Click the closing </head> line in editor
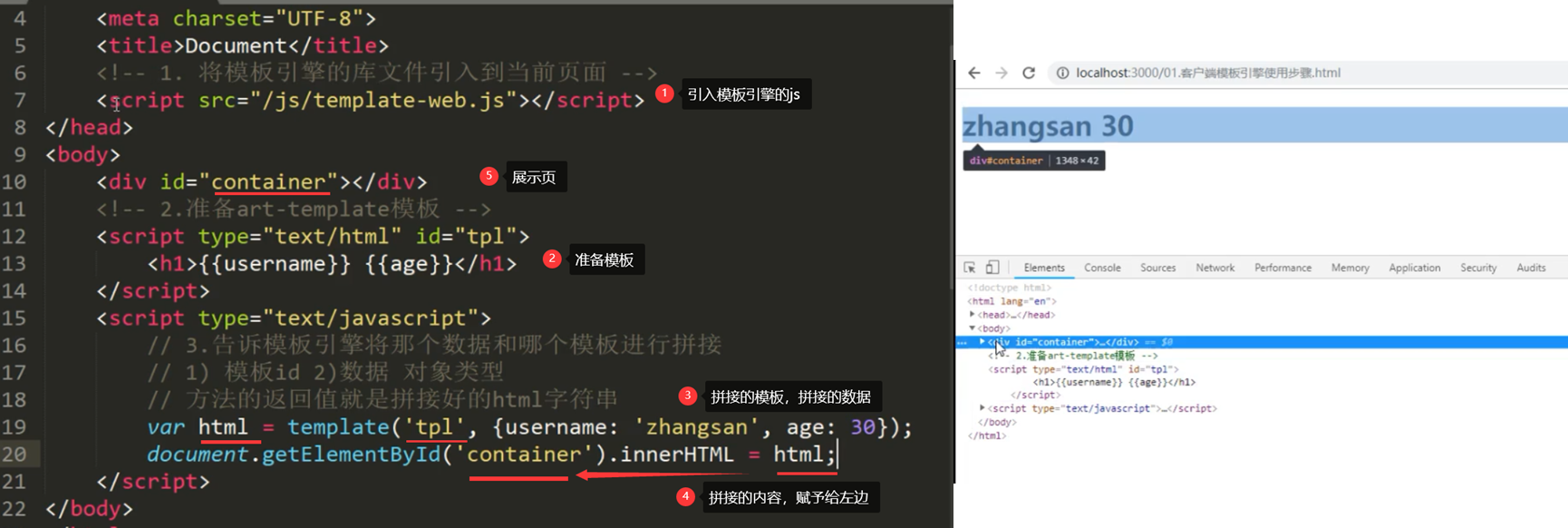Viewport: 1568px width, 528px height. [89, 127]
